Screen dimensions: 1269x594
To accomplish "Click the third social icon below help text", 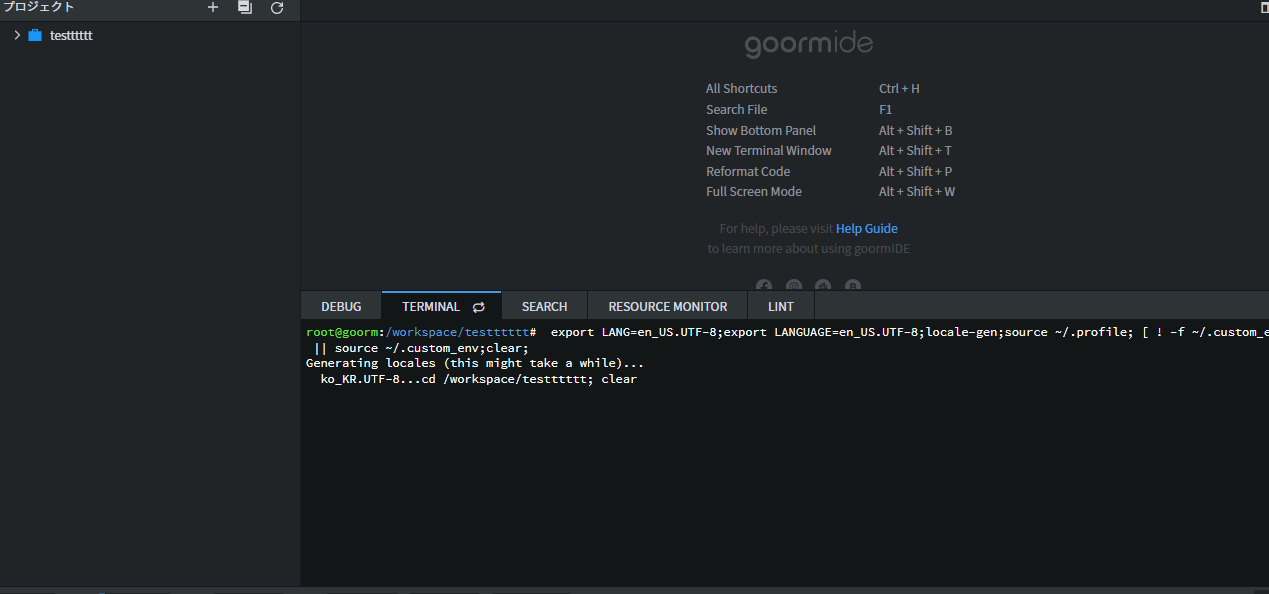I will pyautogui.click(x=823, y=286).
